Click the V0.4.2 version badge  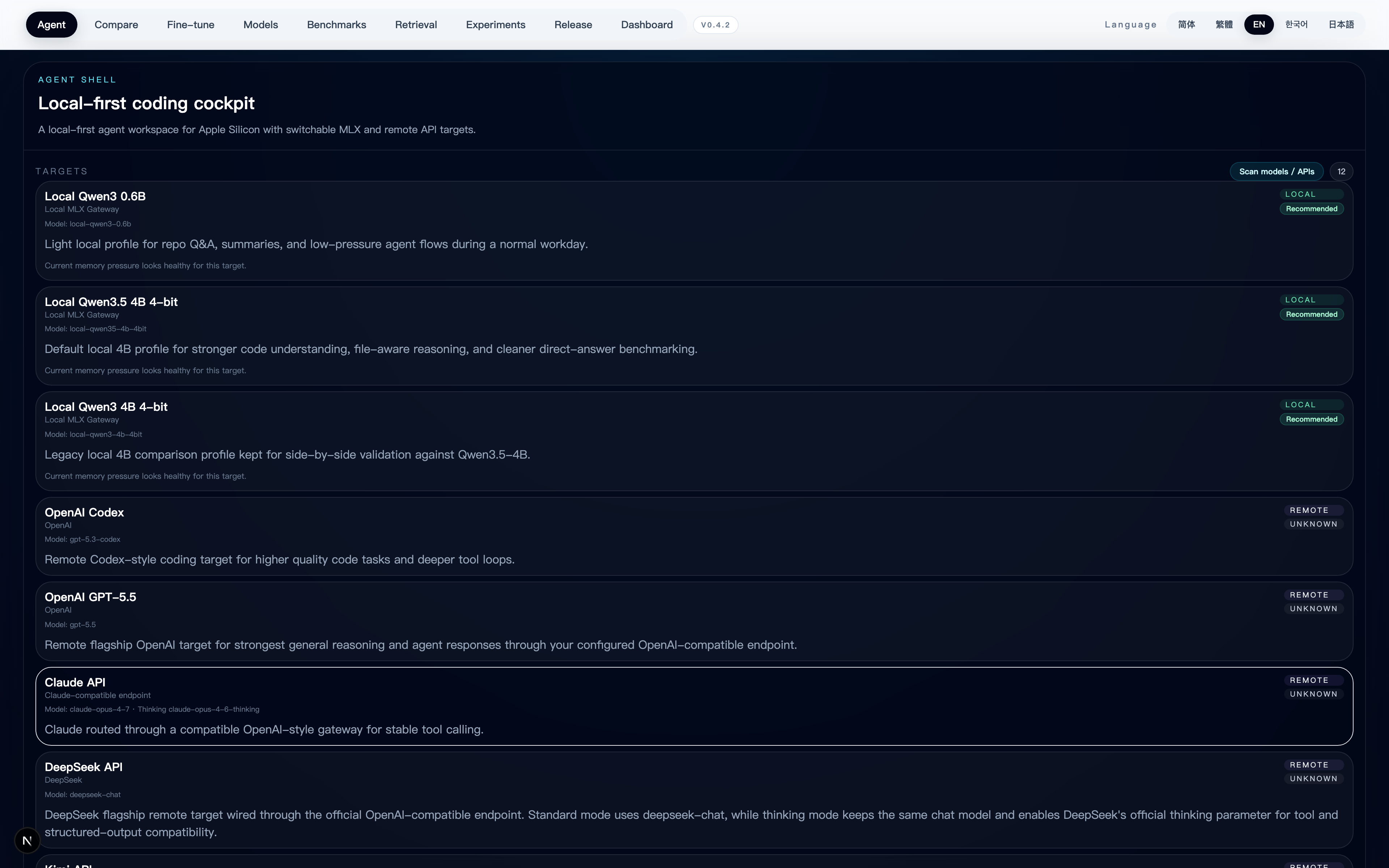(x=715, y=25)
